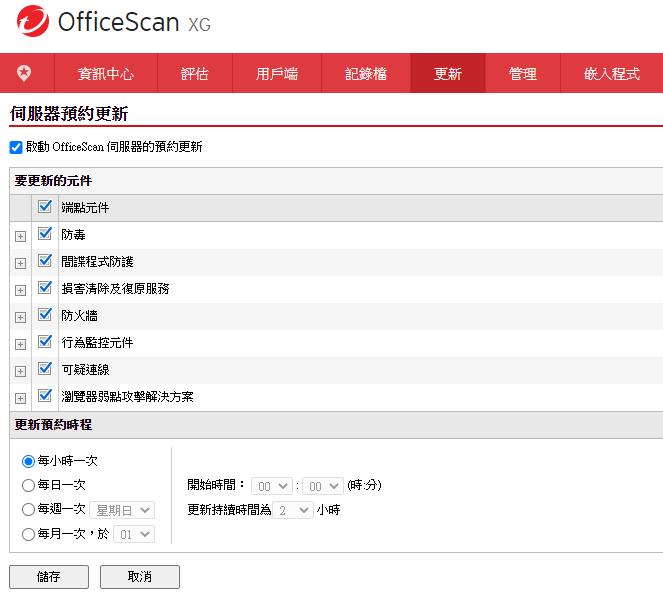Image resolution: width=663 pixels, height=610 pixels.
Task: Uncheck the 間諜程式防護 checkbox
Action: click(45, 260)
